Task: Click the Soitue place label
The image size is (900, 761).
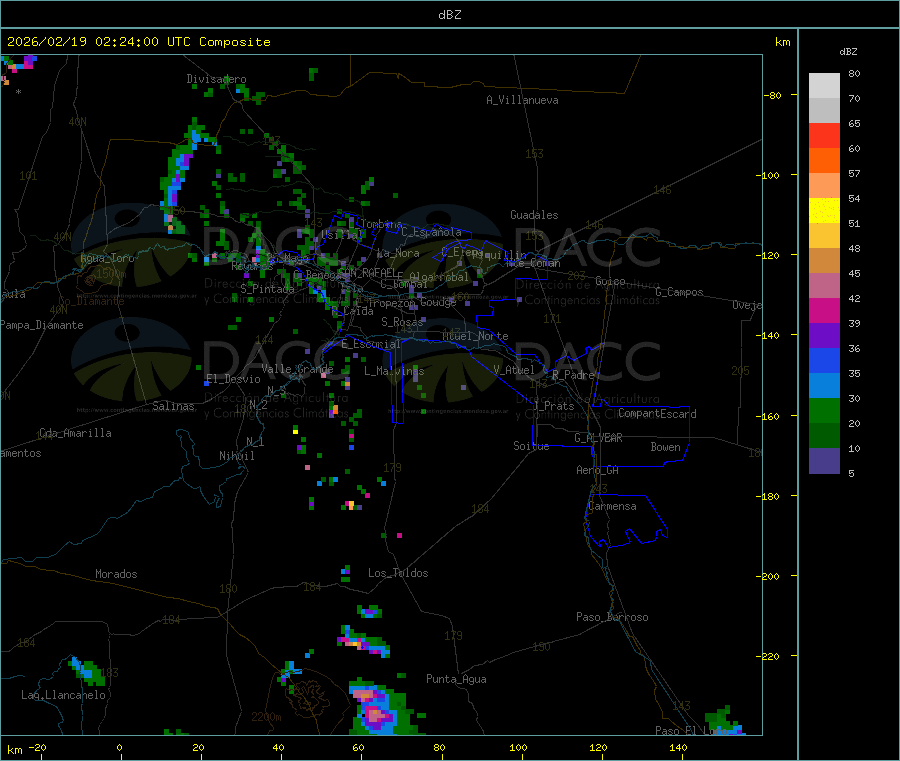Action: [531, 446]
